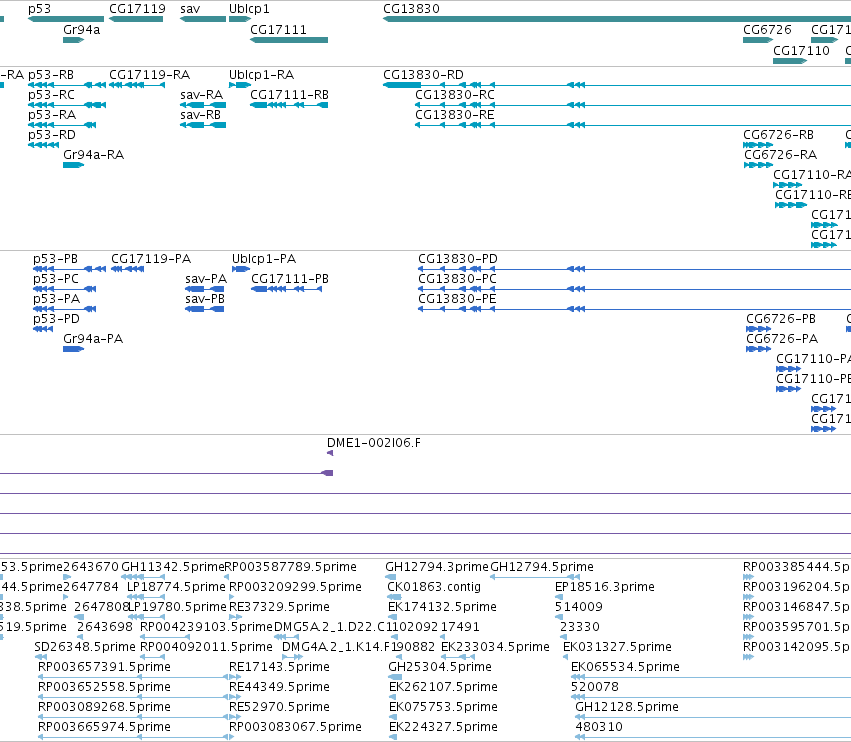Click EST SD26348.5prime
This screenshot has width=851, height=742.
click(x=85, y=647)
